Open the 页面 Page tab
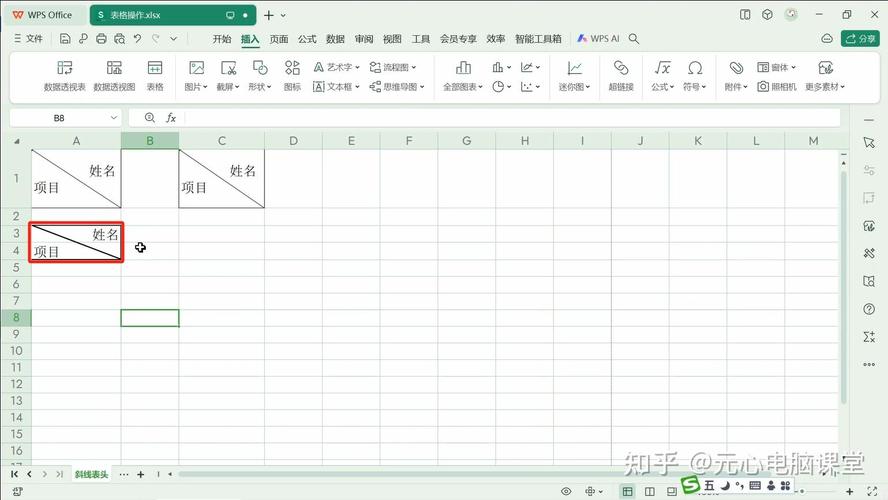This screenshot has height=500, width=888. coord(279,39)
